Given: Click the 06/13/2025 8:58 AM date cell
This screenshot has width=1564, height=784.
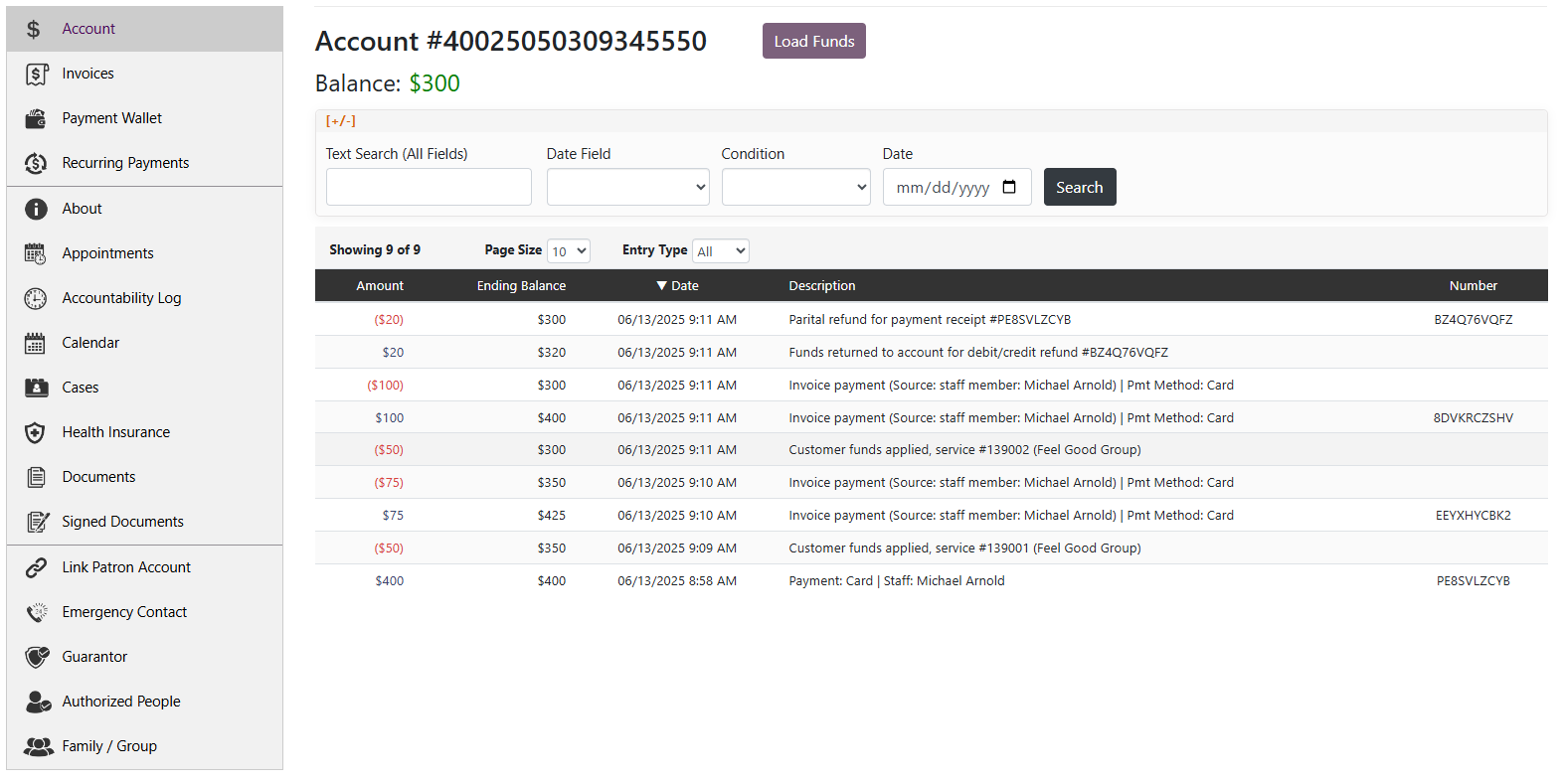Looking at the screenshot, I should 677,581.
